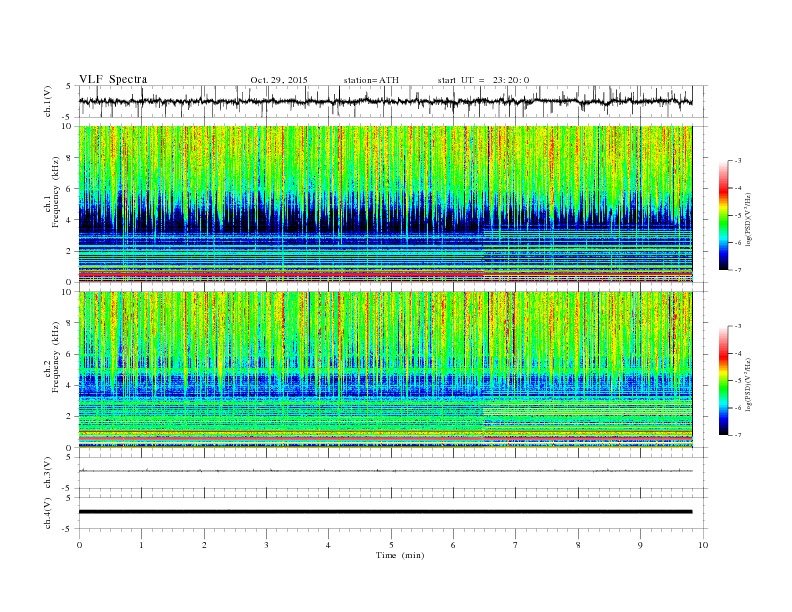The width and height of the screenshot is (792, 612).
Task: Click the "start UT = 23:20:0" text
Action: coord(483,80)
